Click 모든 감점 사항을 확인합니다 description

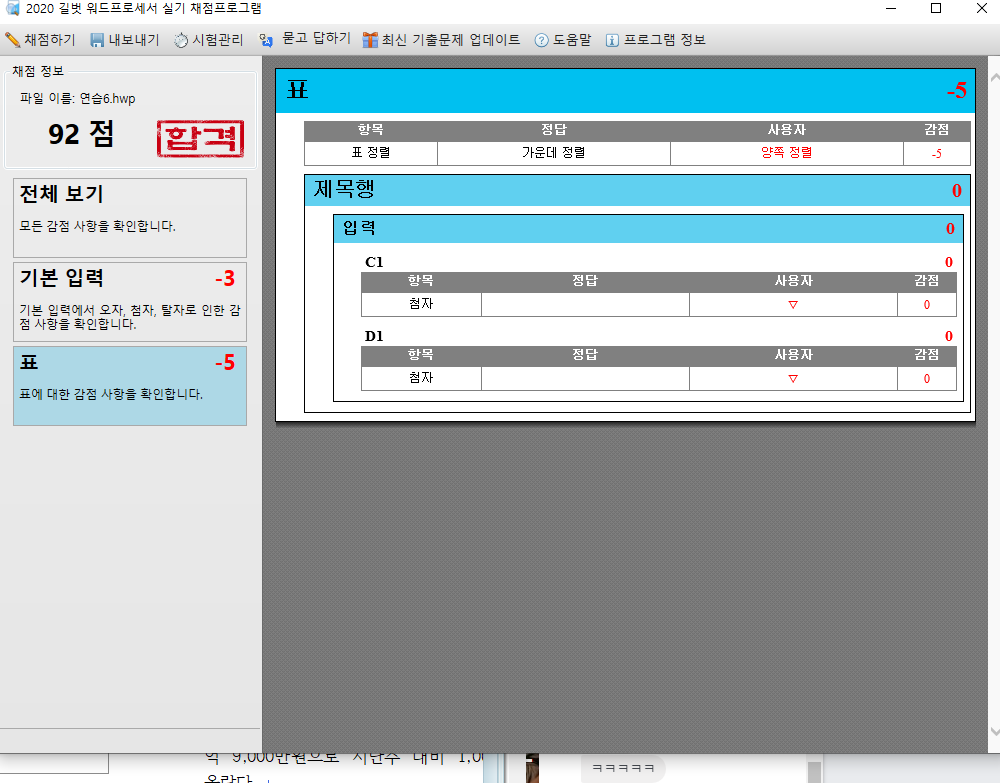click(x=98, y=226)
